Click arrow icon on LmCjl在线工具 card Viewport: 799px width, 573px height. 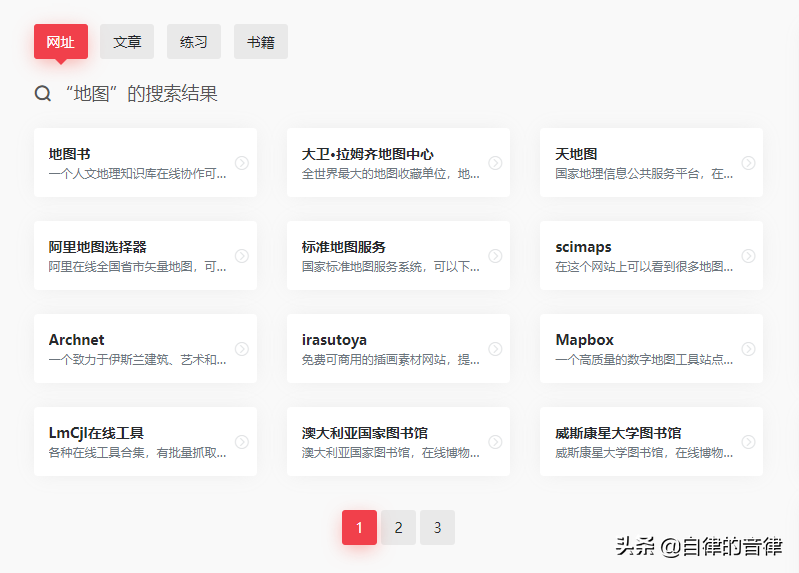242,441
